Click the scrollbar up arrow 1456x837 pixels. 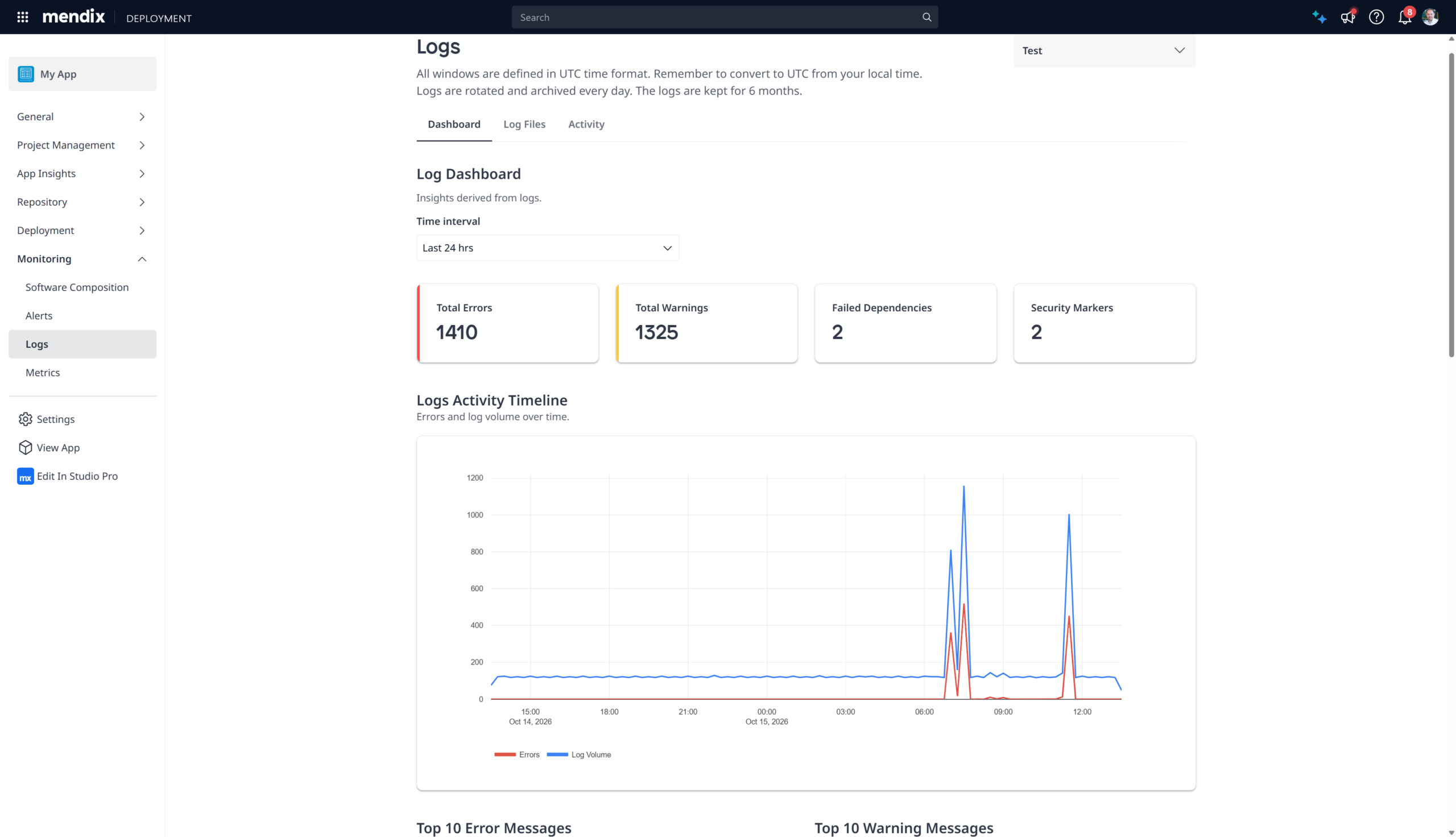point(1451,39)
